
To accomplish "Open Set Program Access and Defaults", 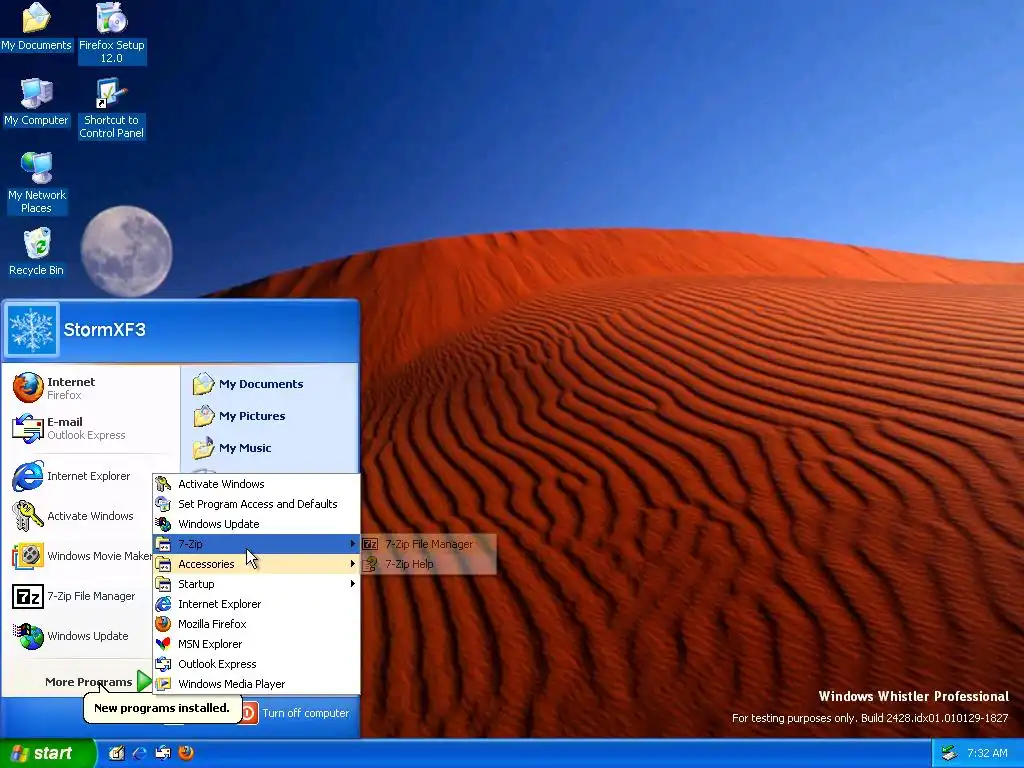I will pos(256,504).
